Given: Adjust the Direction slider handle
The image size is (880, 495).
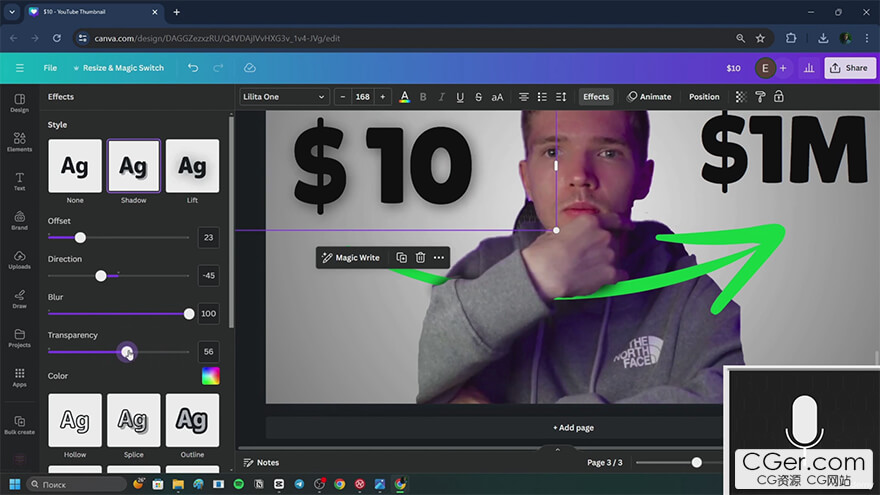Looking at the screenshot, I should click(x=101, y=276).
